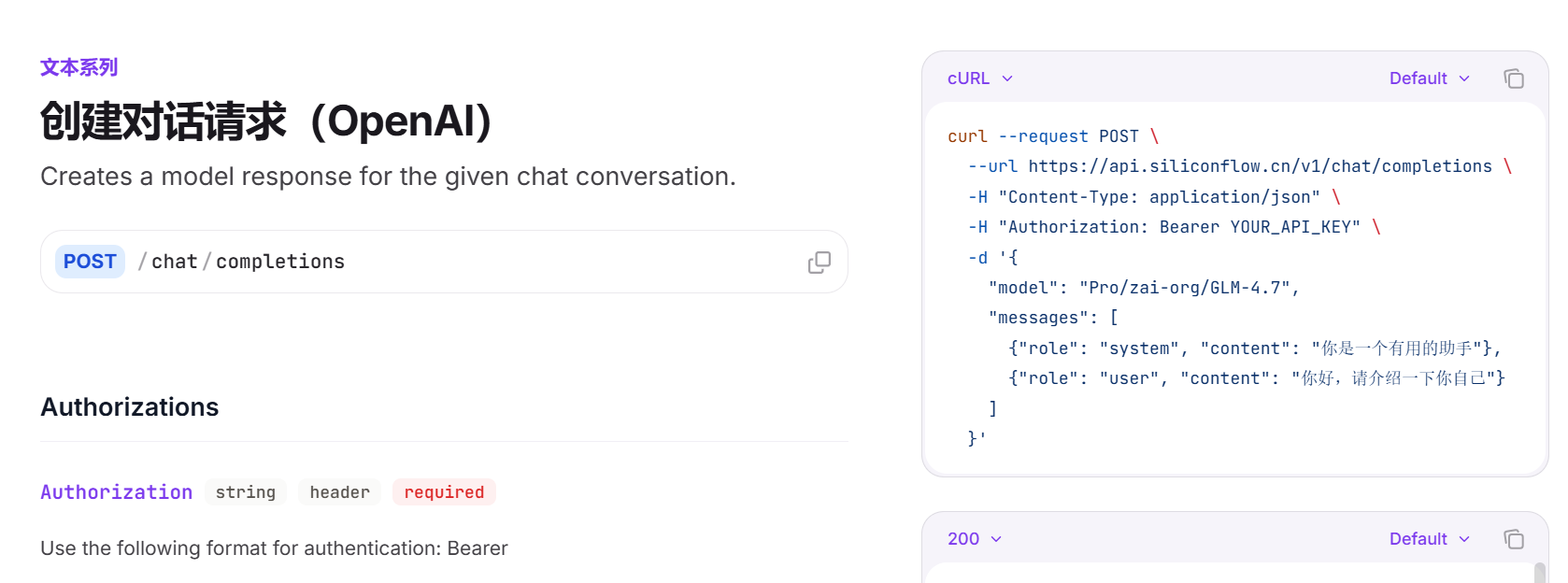
Task: Click the "messages": [ line in code
Action: point(1053,318)
